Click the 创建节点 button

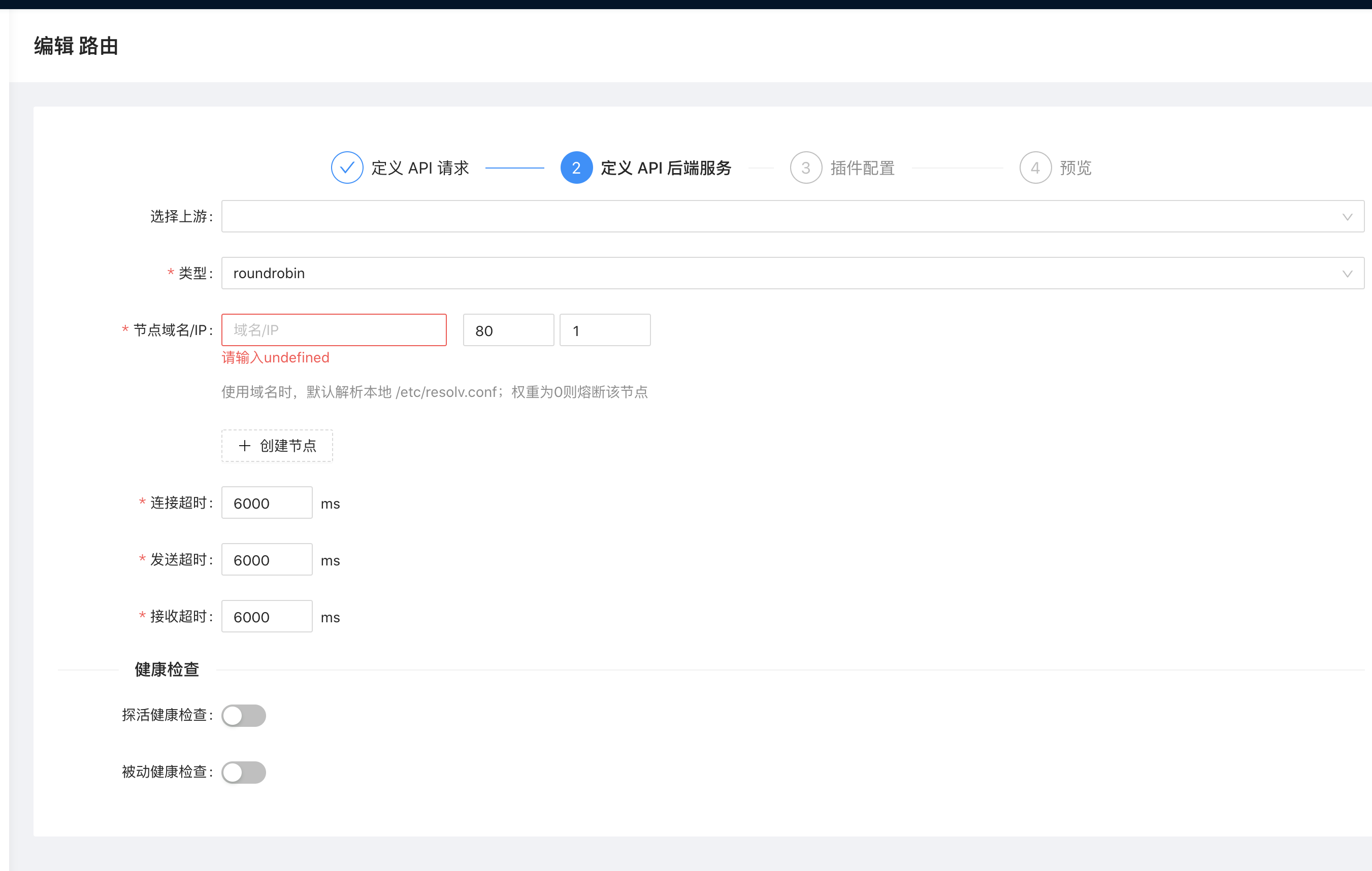pos(277,446)
